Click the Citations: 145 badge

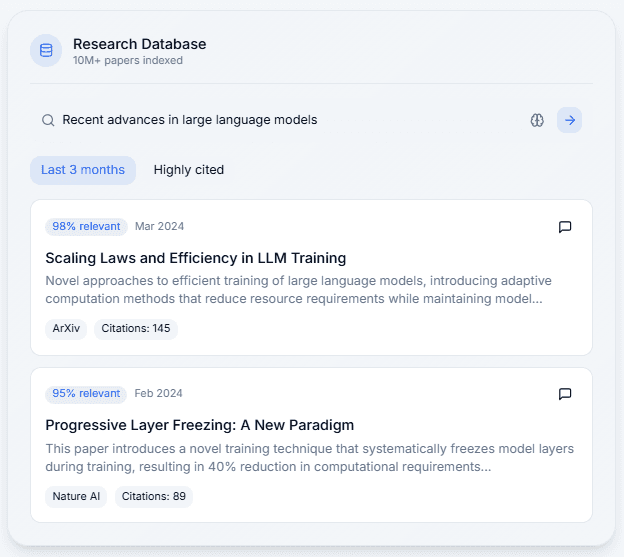tap(136, 328)
